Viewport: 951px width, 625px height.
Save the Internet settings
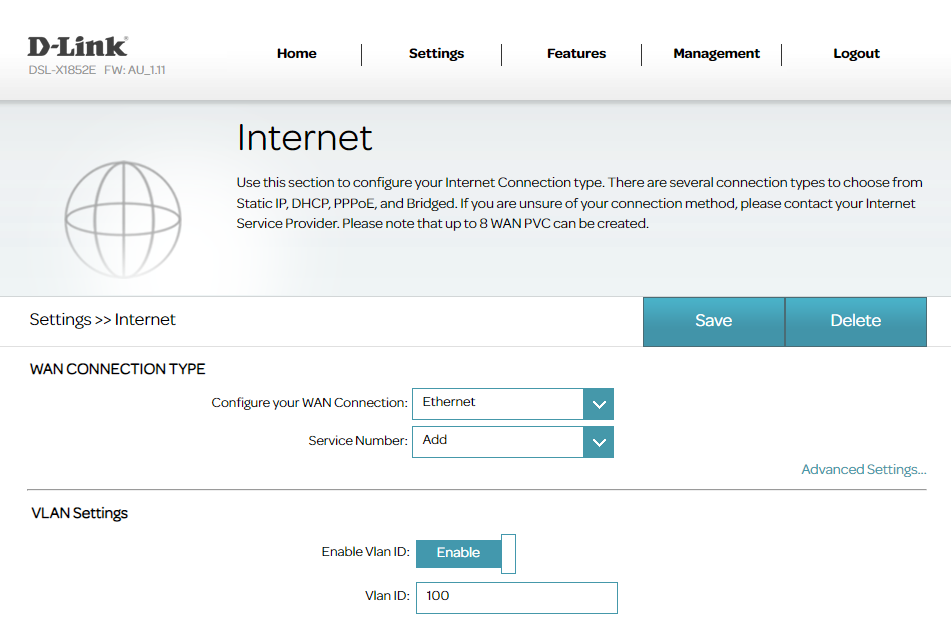[714, 322]
